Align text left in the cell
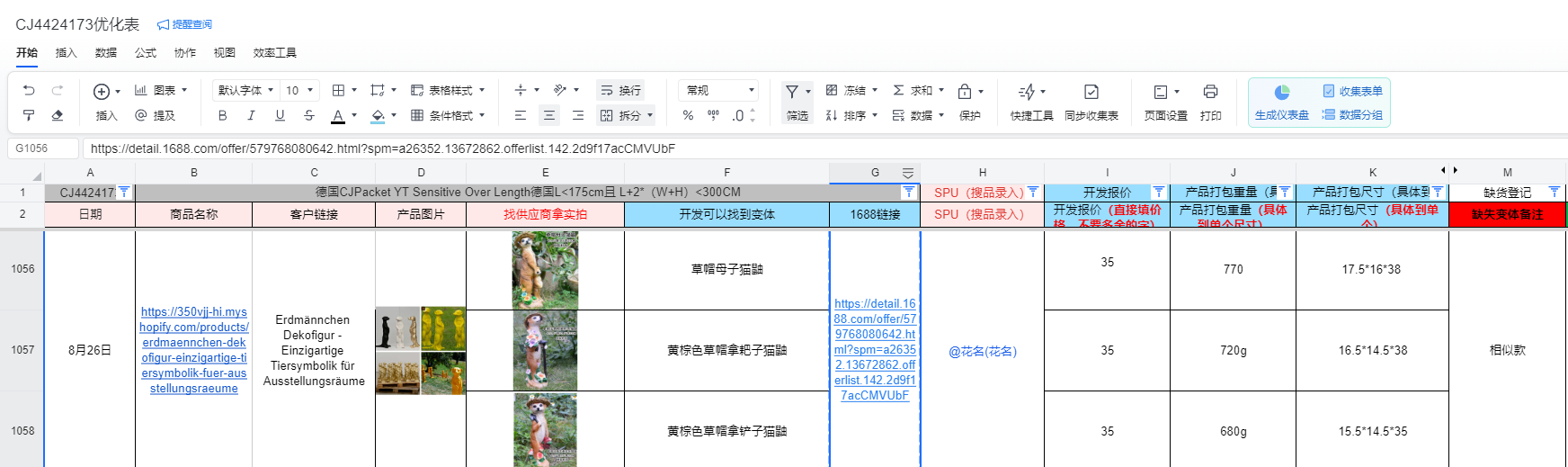This screenshot has height=467, width=1568. [521, 115]
